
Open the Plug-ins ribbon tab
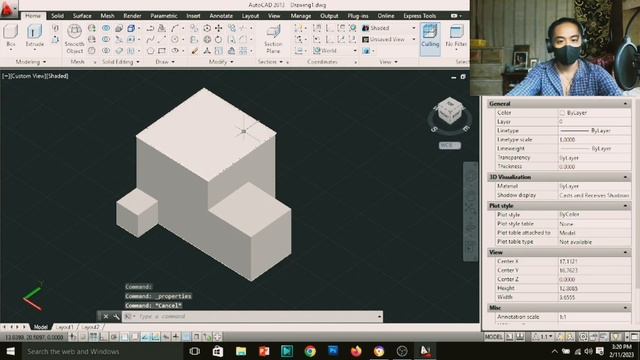tap(358, 16)
